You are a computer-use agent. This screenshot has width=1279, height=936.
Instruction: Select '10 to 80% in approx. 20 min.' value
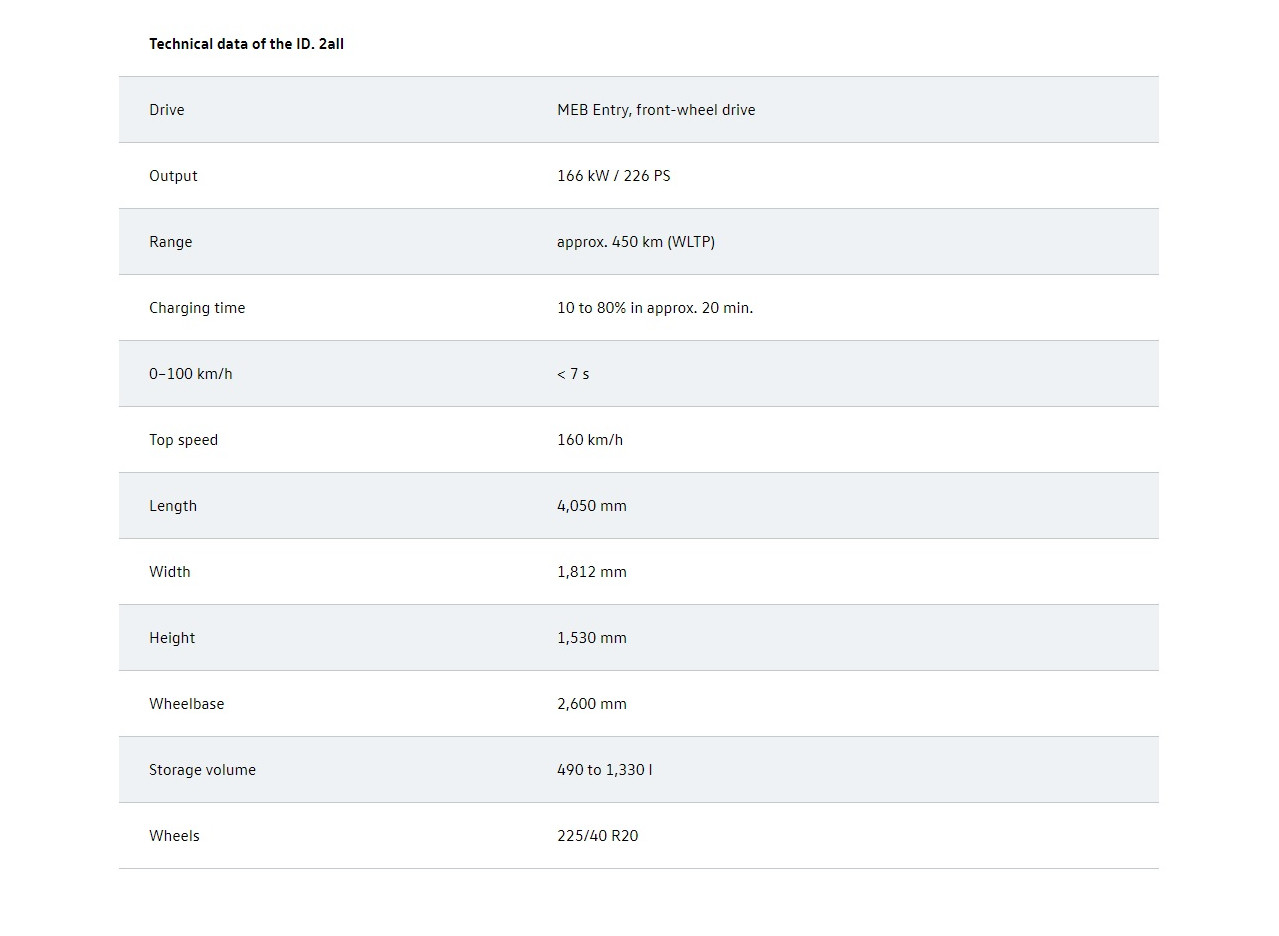tap(655, 308)
